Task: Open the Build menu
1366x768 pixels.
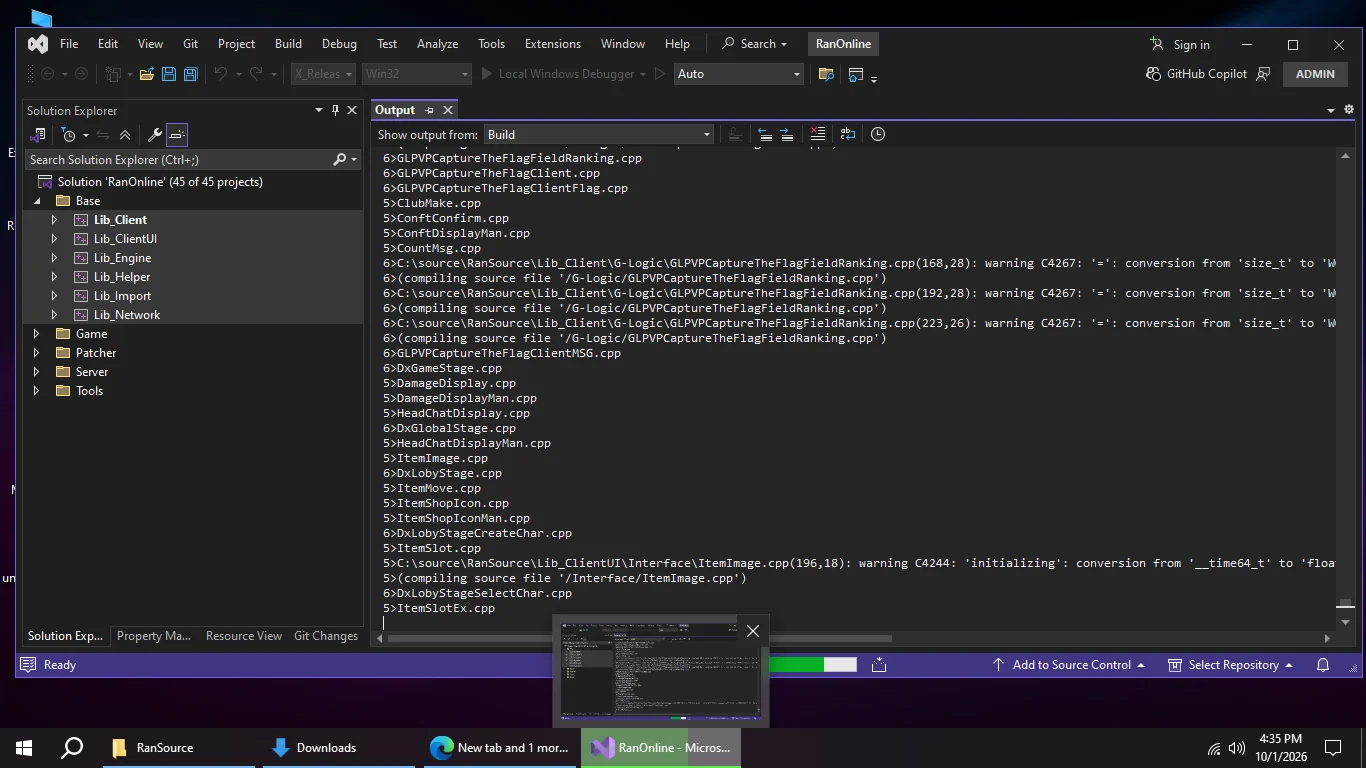Action: pyautogui.click(x=288, y=44)
